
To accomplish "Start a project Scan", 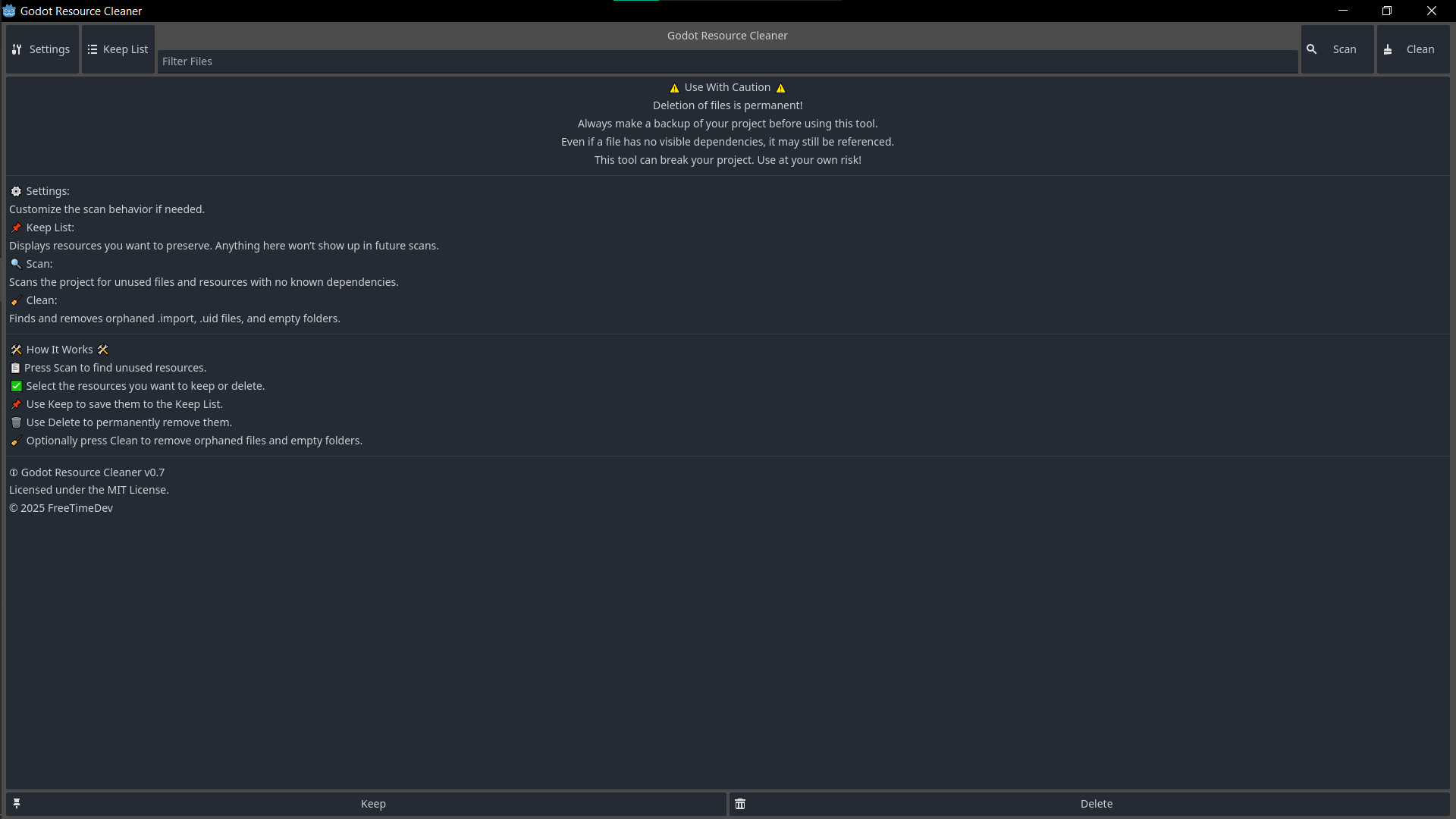I will tap(1337, 49).
